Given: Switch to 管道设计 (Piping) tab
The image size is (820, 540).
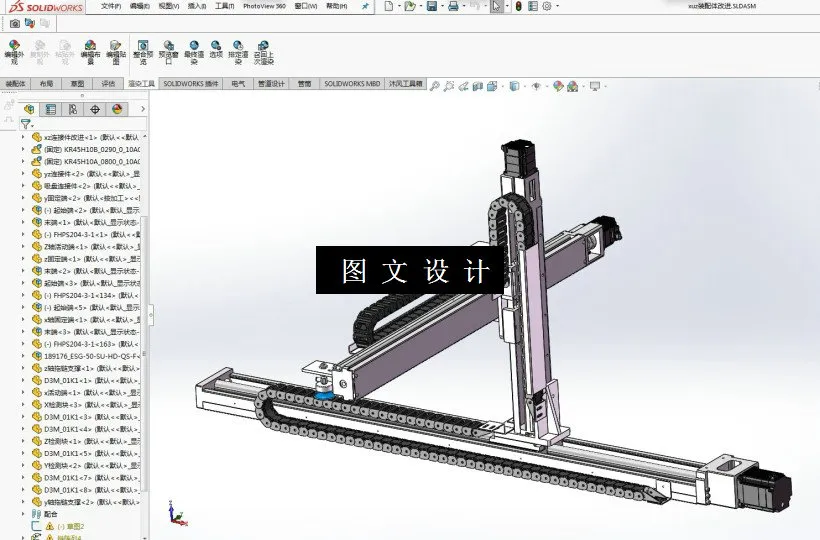Looking at the screenshot, I should [x=271, y=84].
